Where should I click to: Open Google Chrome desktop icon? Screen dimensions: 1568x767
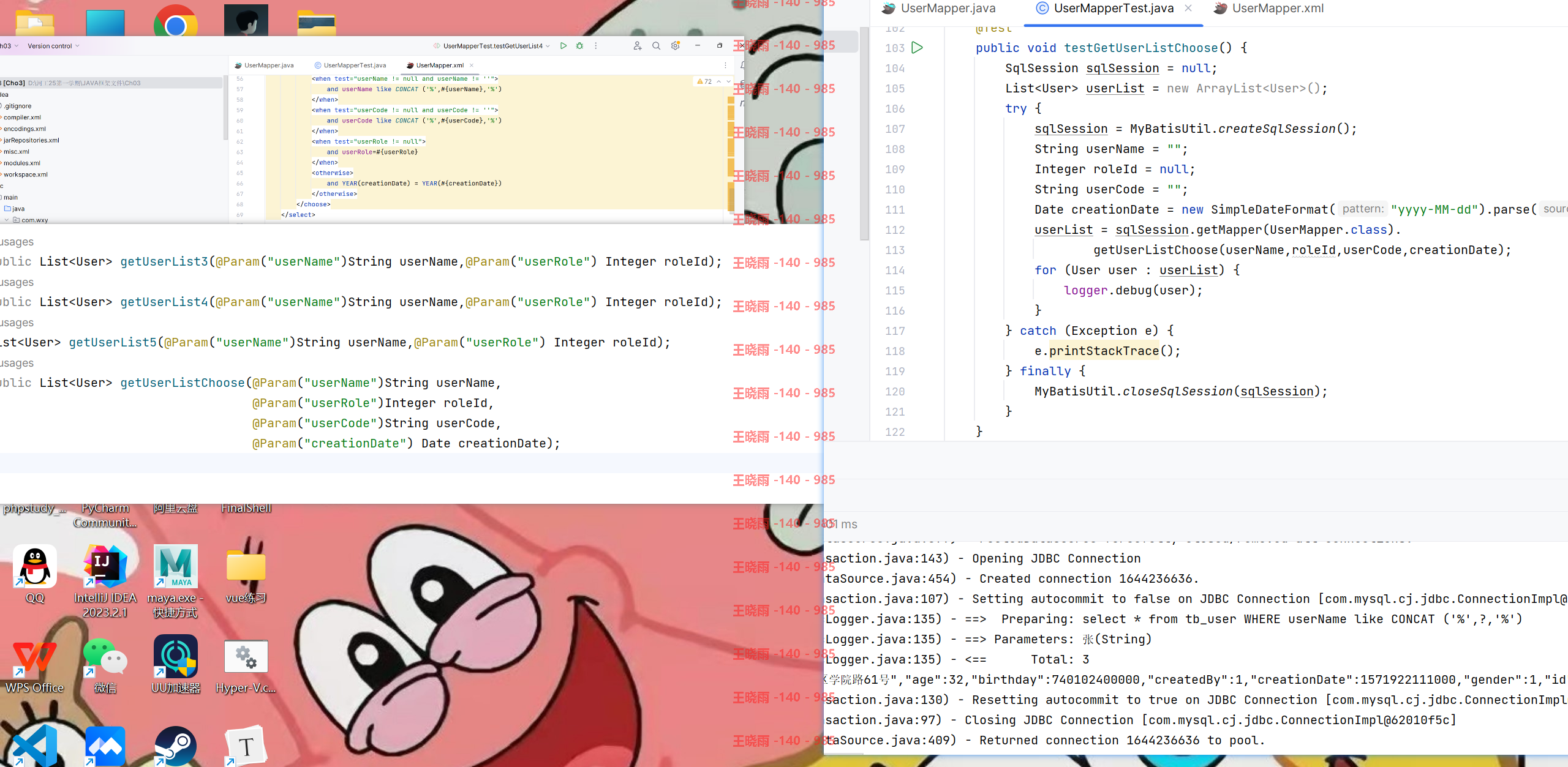pos(176,20)
